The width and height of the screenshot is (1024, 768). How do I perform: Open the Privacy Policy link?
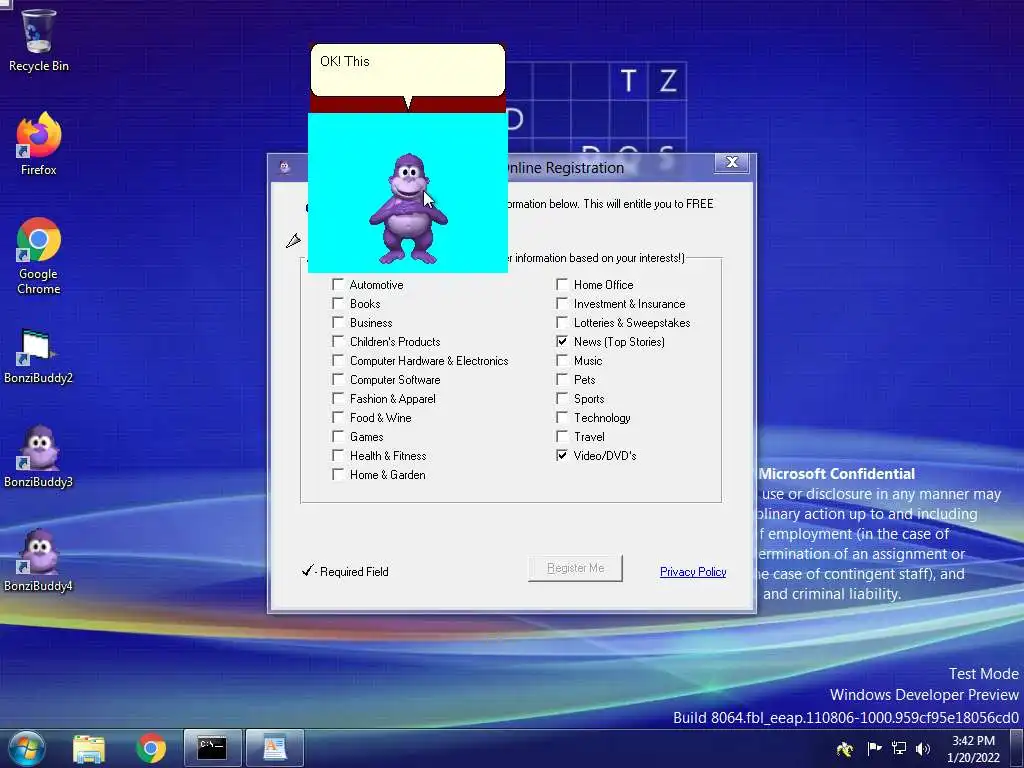click(693, 571)
